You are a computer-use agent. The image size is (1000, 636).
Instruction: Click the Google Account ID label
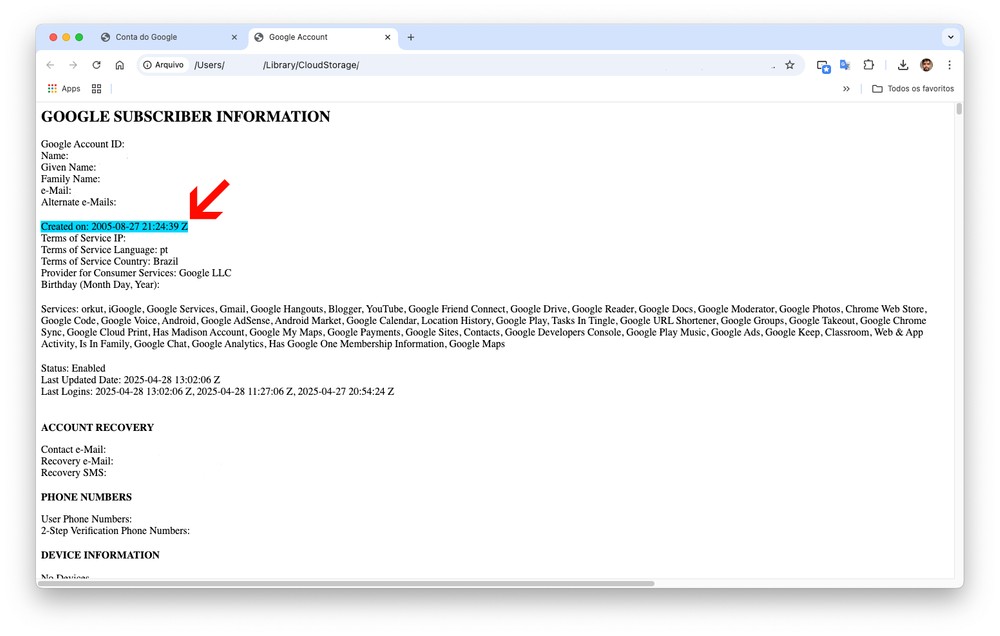(82, 144)
